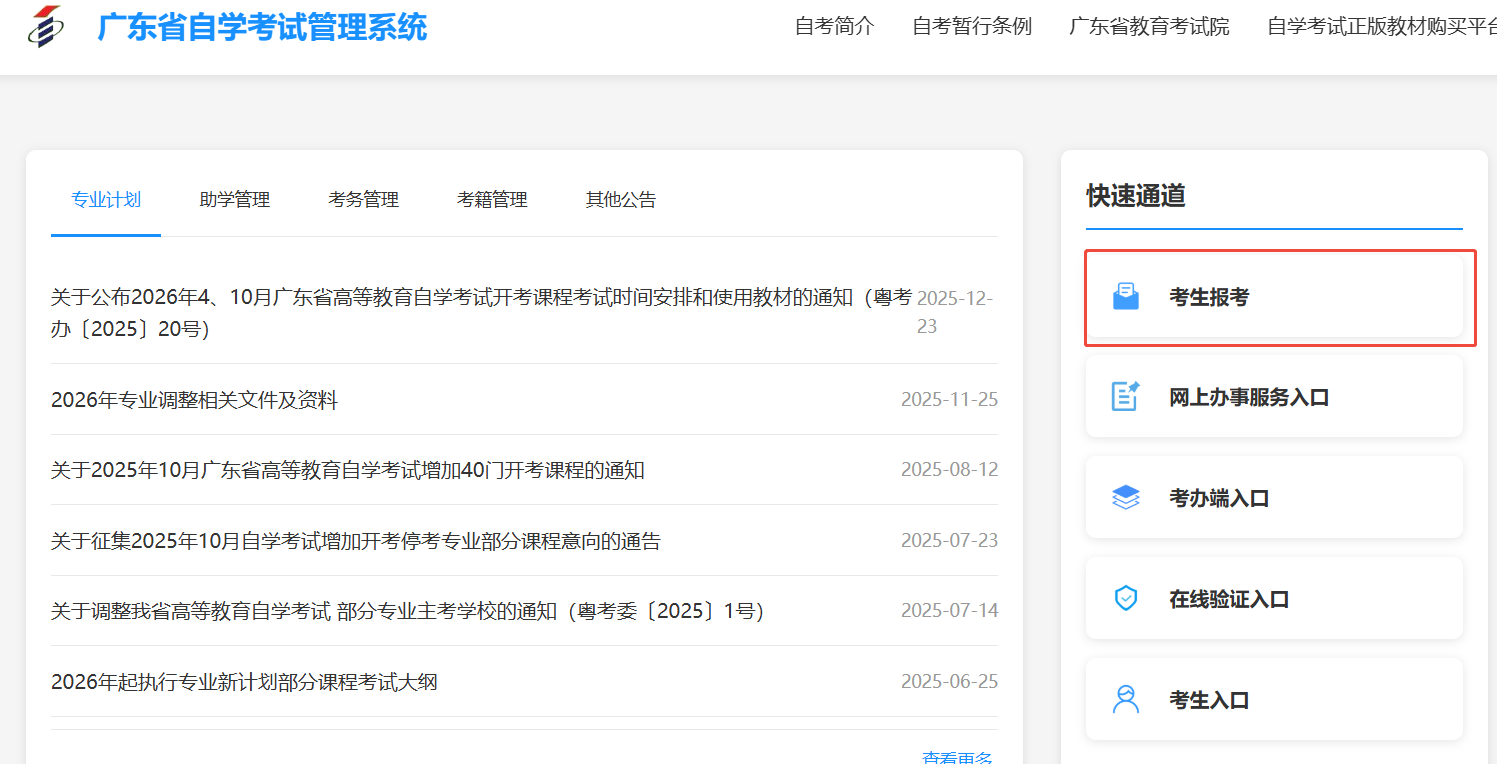Screen dimensions: 1497x764
Task: Open 自学考试正版教材购买平台 navigation link
Action: 1382,27
